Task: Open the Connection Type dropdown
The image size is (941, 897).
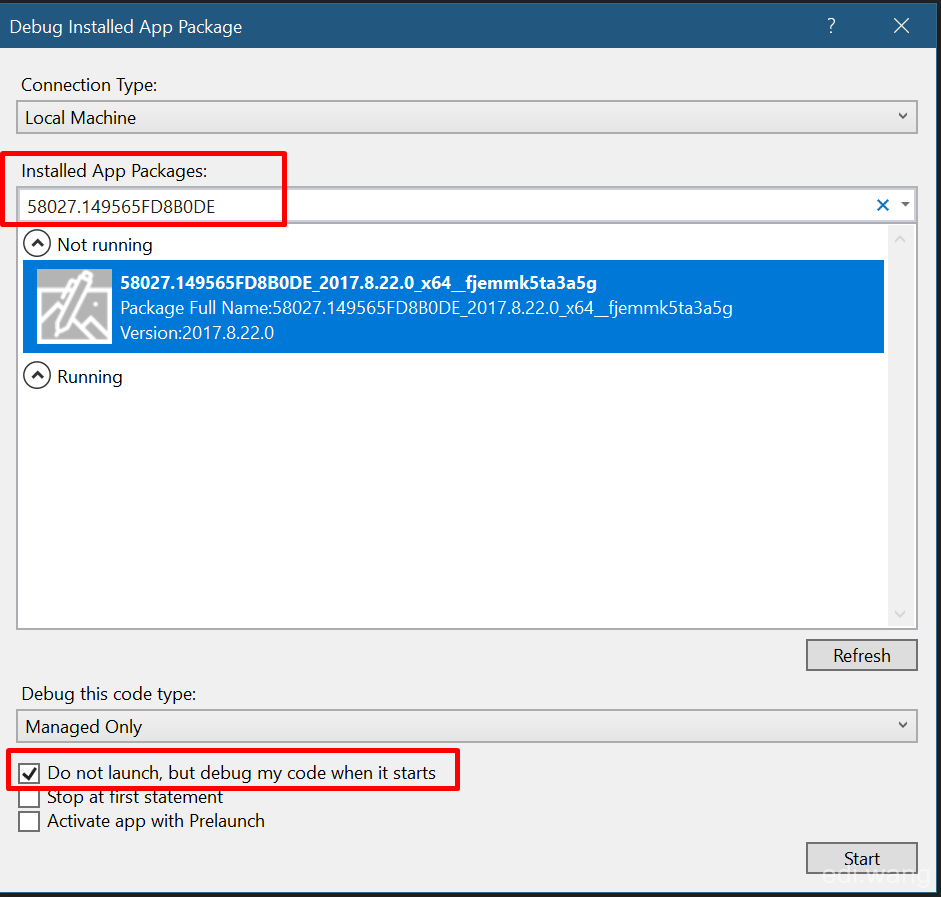Action: (x=467, y=117)
